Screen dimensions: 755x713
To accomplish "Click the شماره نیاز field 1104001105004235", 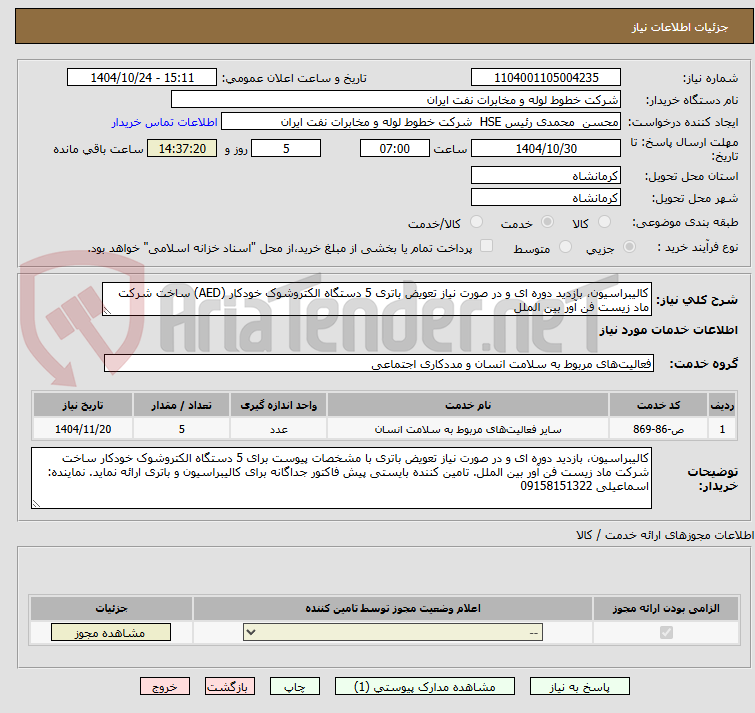I will pyautogui.click(x=546, y=78).
